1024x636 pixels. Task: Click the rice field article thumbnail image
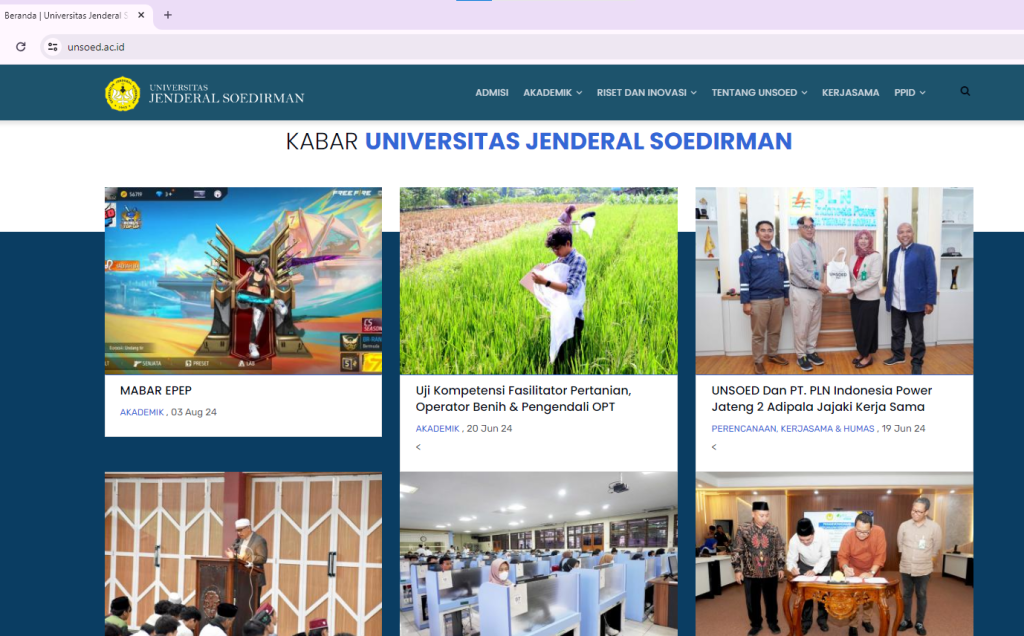(x=538, y=280)
